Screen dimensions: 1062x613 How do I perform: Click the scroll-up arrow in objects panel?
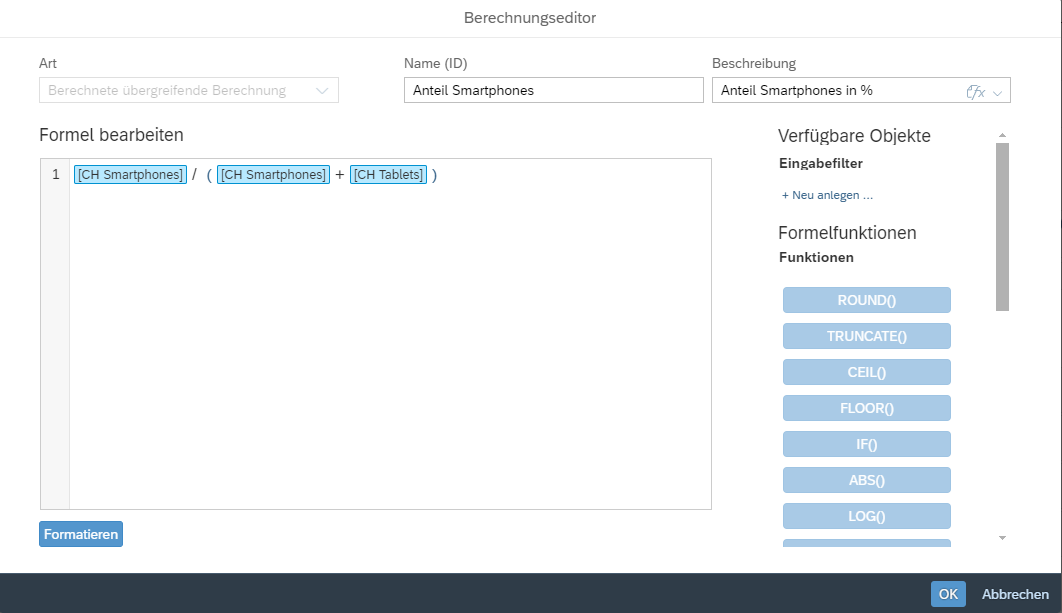[1002, 135]
